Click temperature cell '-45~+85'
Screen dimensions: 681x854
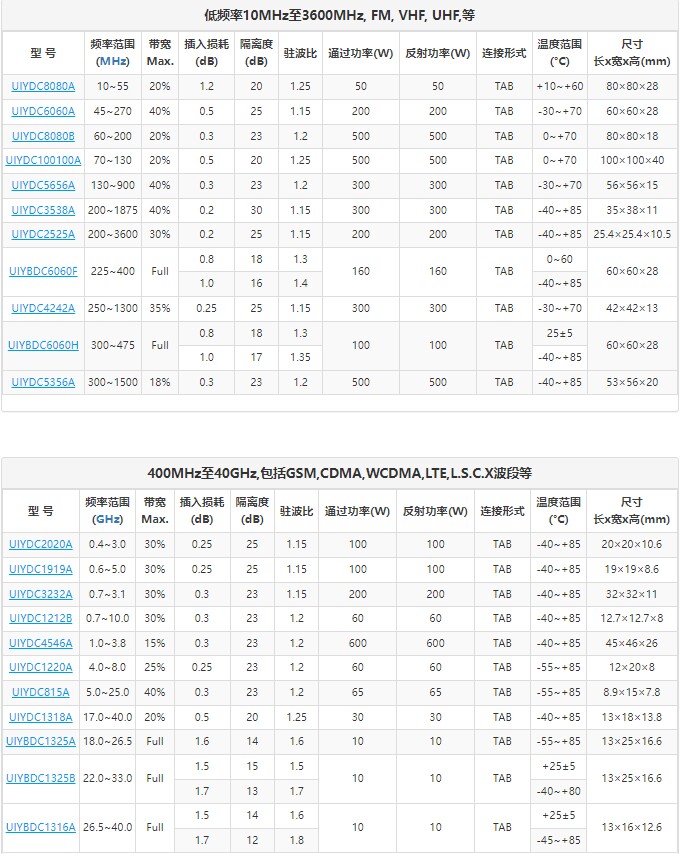[558, 840]
